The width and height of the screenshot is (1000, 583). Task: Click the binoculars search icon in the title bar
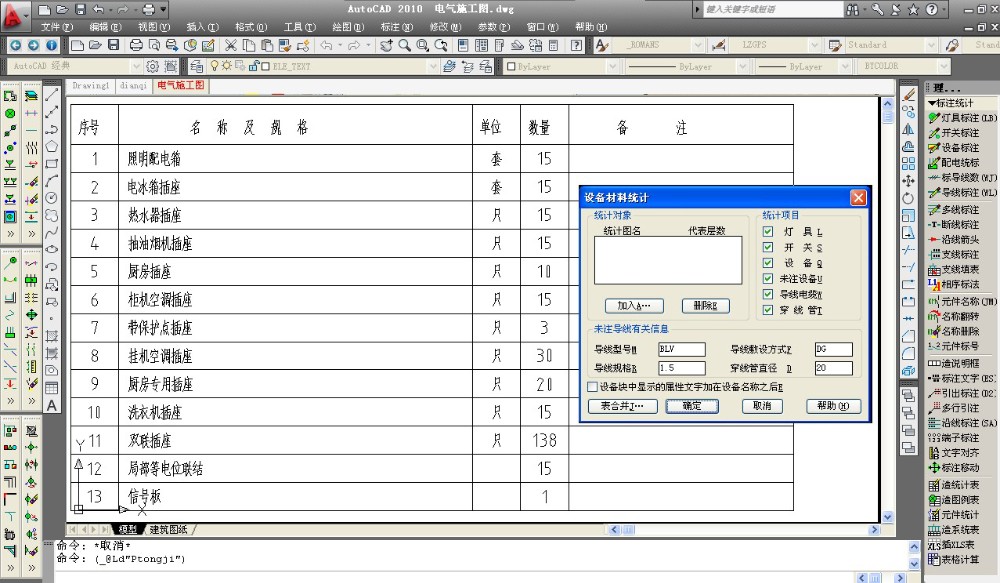point(853,10)
